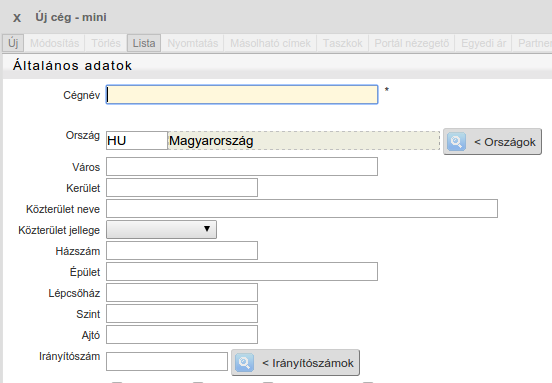The width and height of the screenshot is (552, 383).
Task: Click the Egyedi ár toolbar item
Action: [483, 43]
